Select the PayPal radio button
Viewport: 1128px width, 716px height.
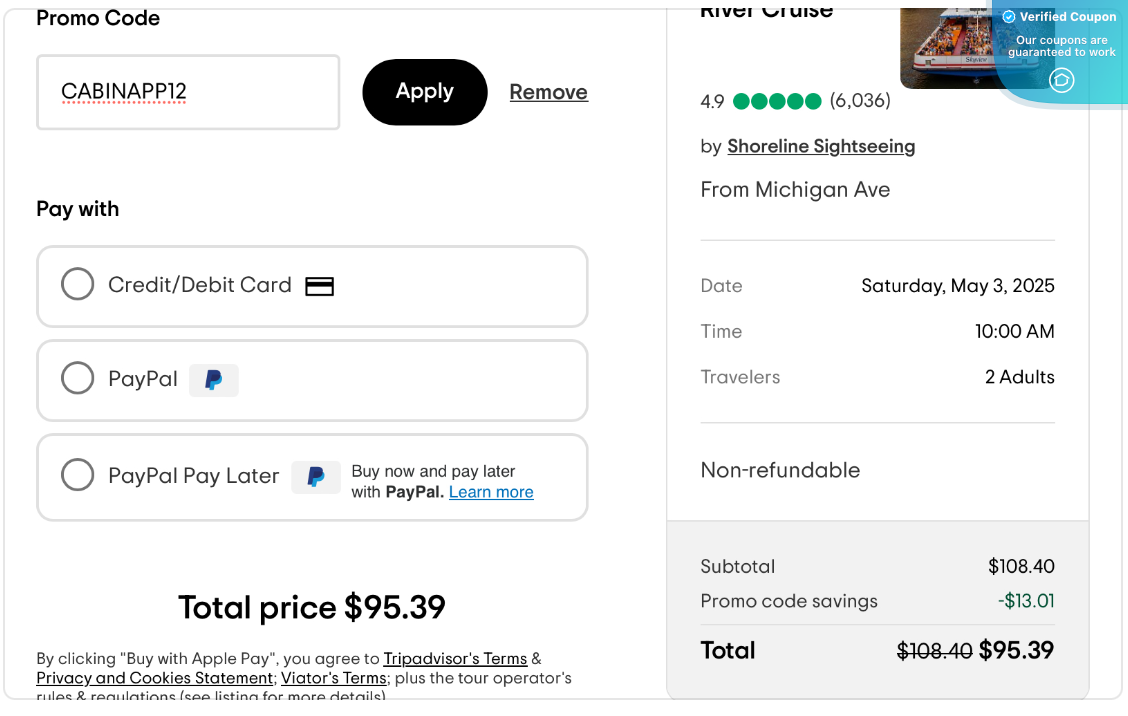coord(78,378)
